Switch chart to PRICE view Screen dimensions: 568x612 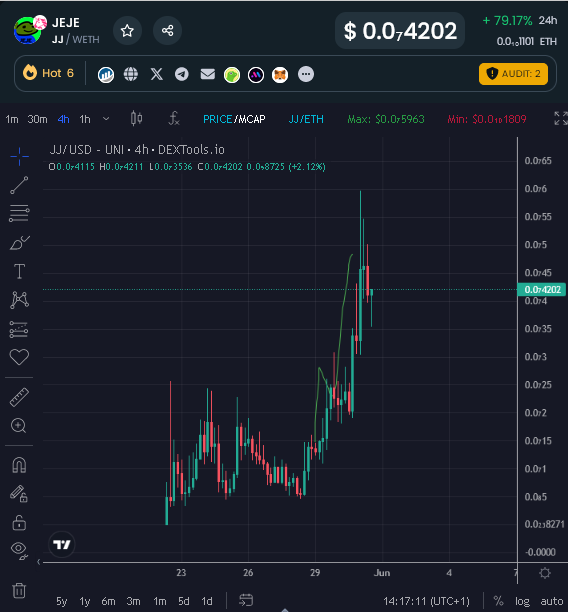point(217,119)
